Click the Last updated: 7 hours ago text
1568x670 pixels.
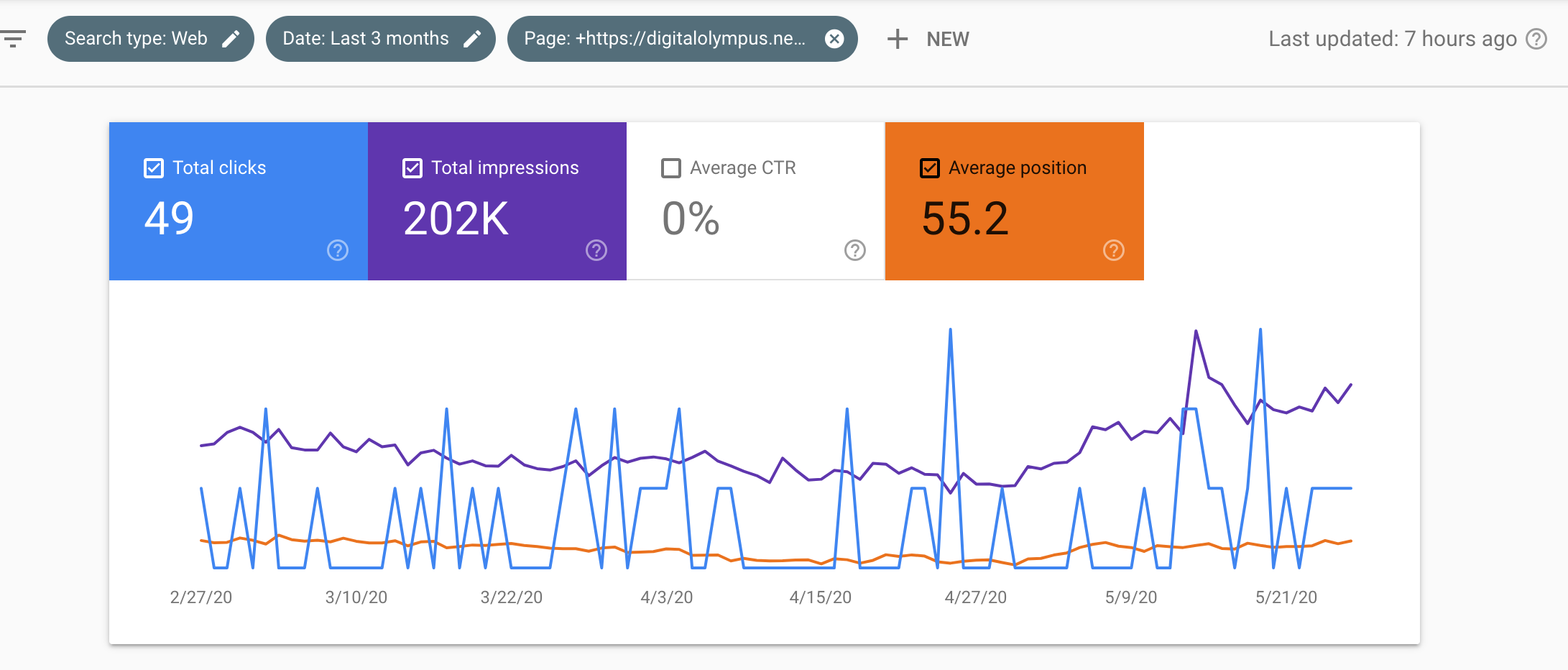pos(1393,39)
